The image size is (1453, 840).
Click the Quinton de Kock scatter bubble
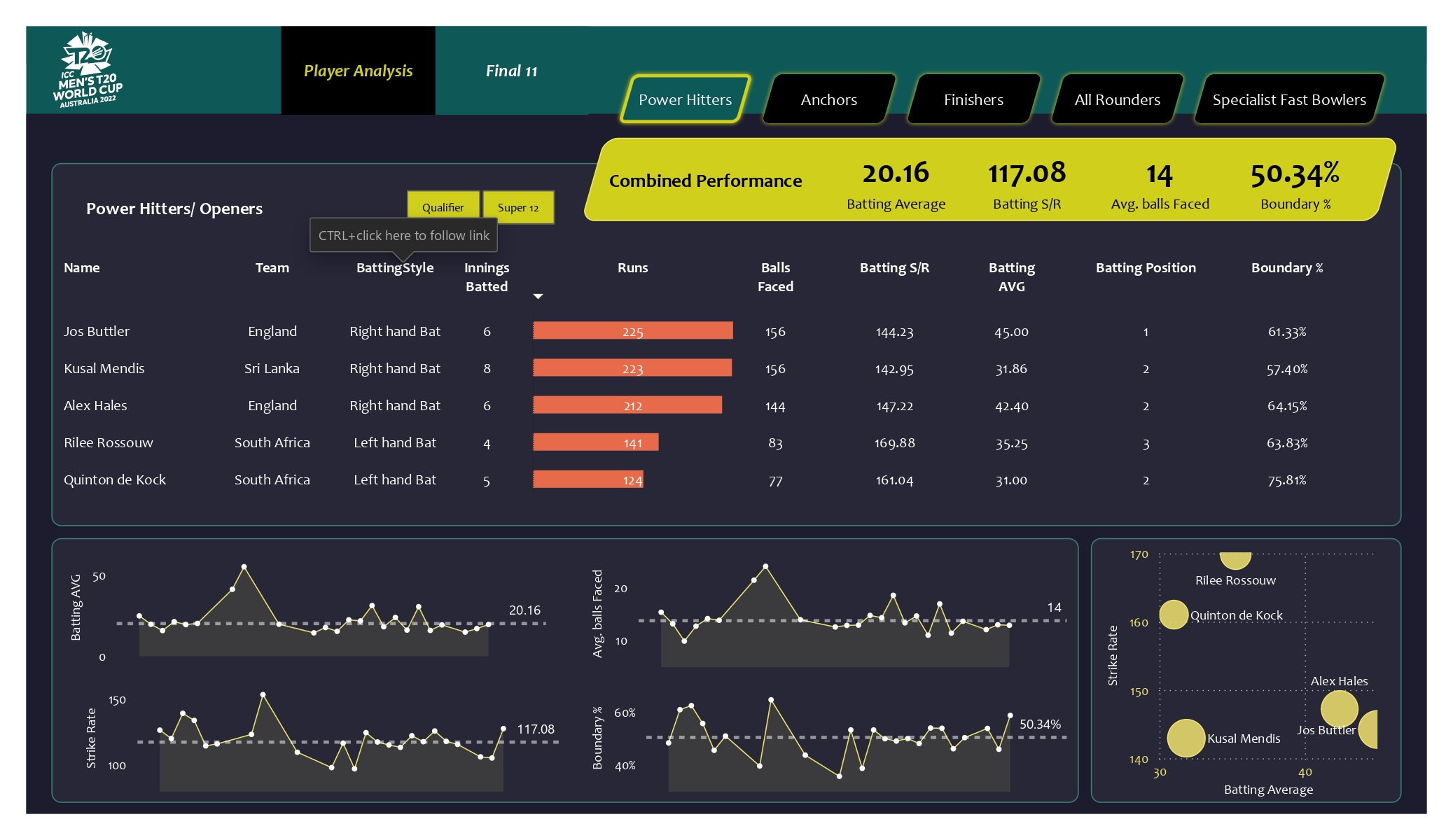pyautogui.click(x=1174, y=615)
